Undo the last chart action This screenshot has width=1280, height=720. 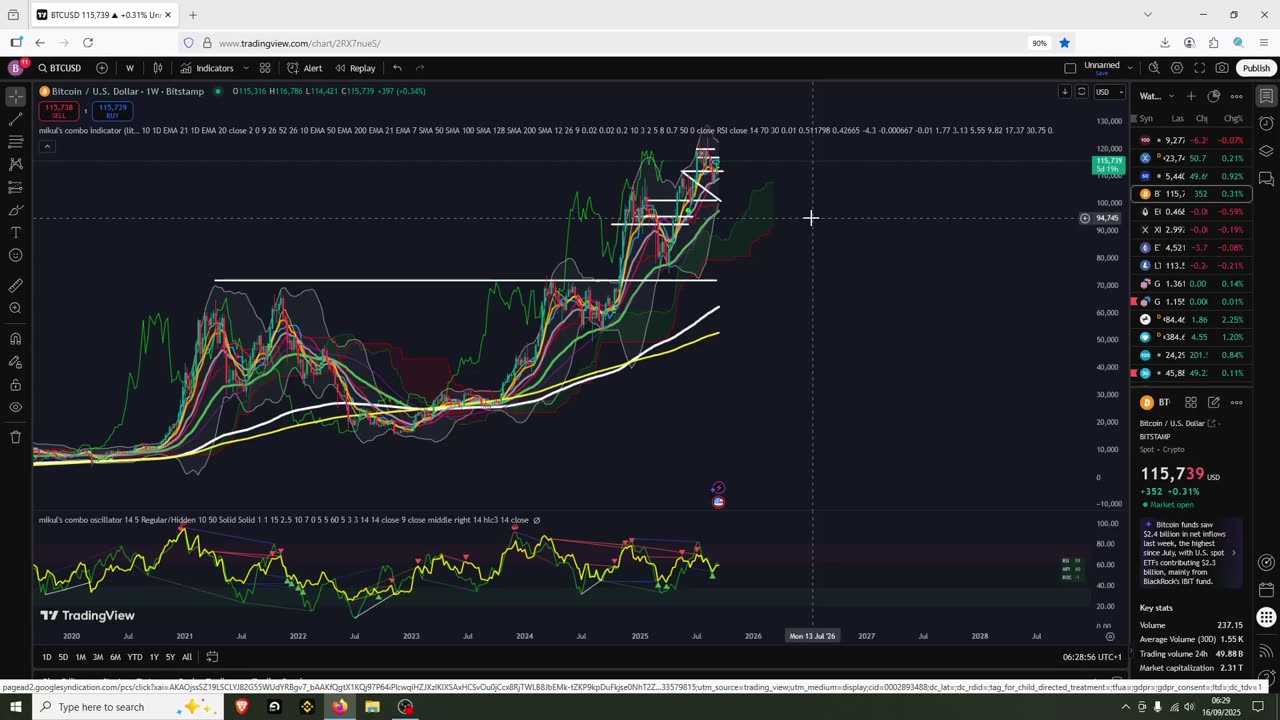point(397,68)
